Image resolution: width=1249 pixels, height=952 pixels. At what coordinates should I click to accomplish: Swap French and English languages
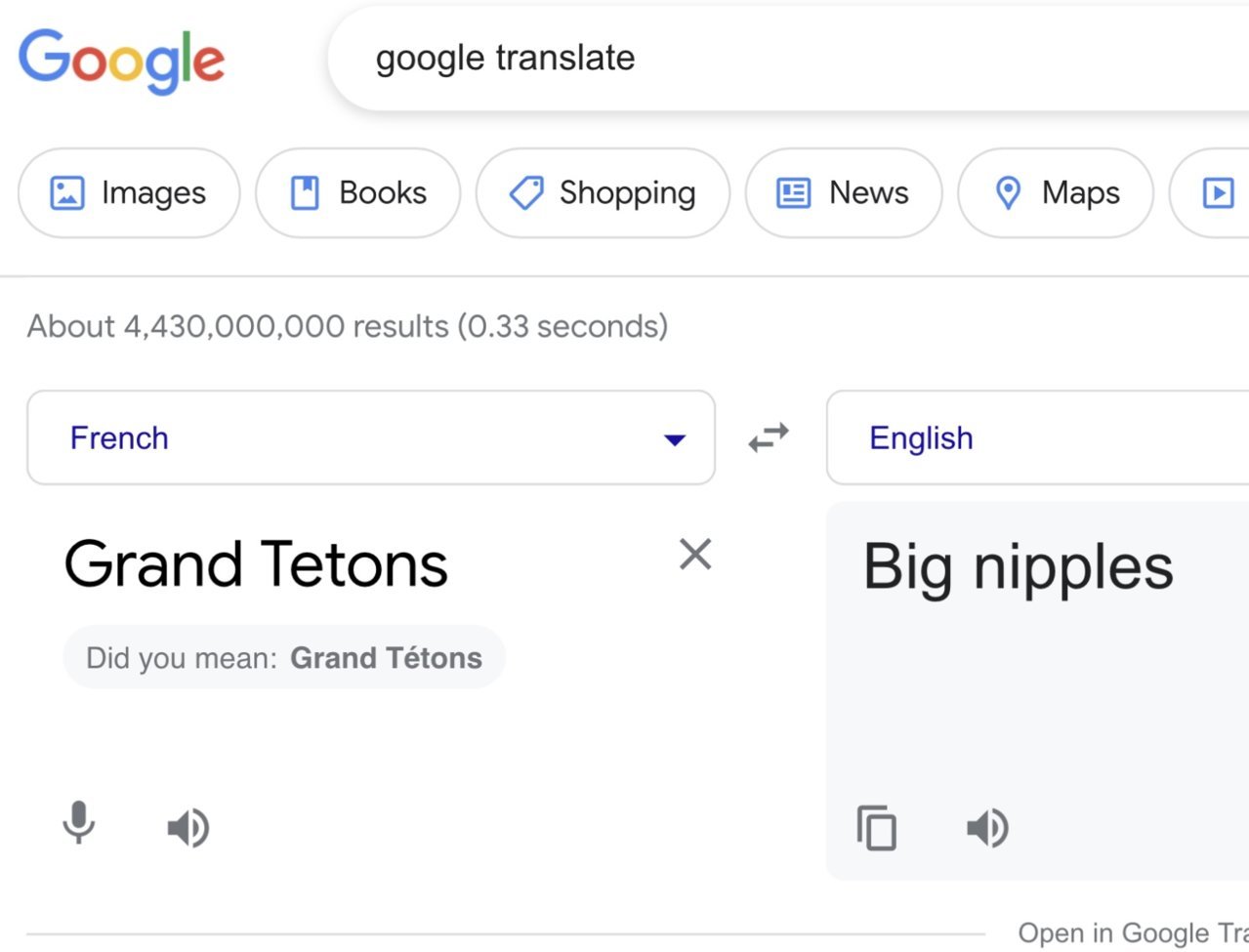[769, 436]
